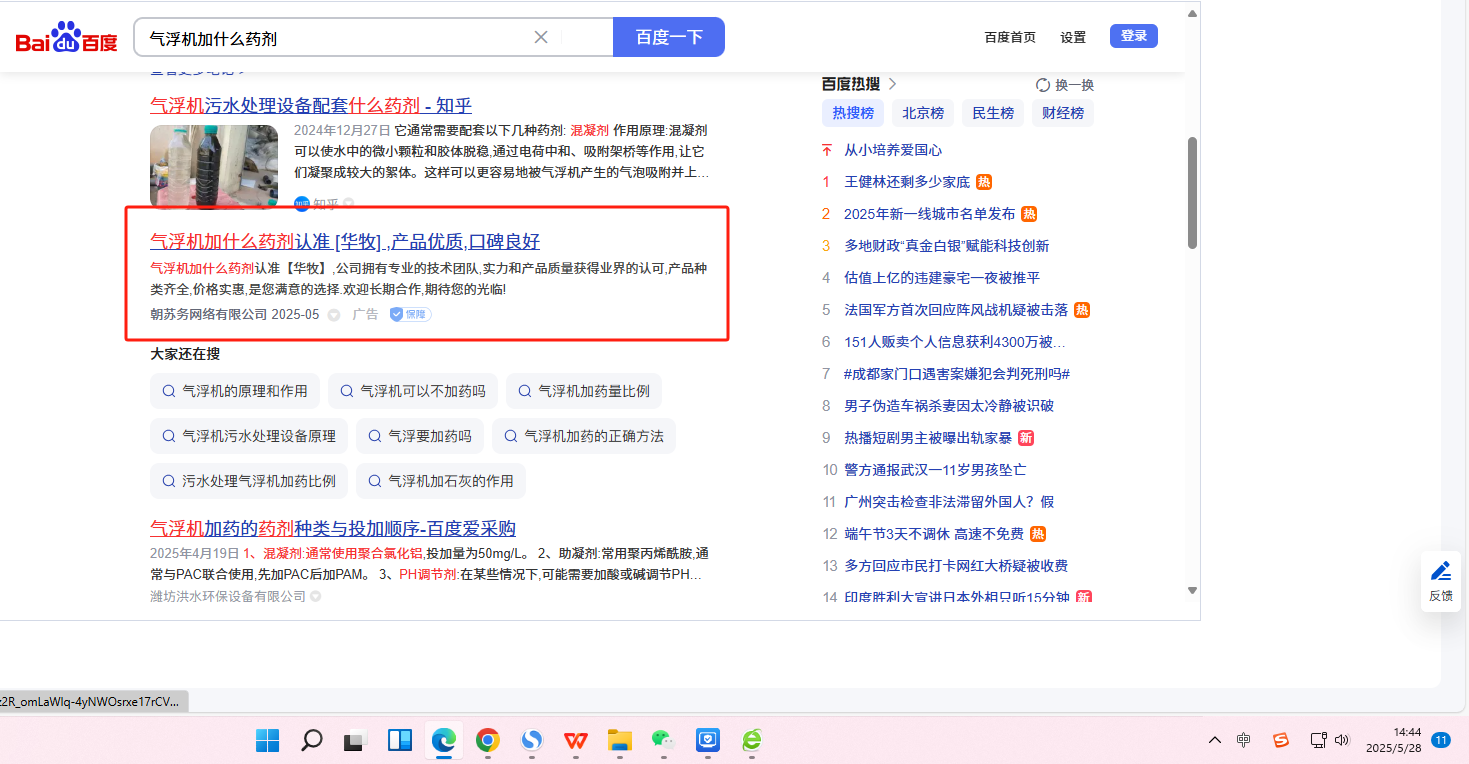Screen dimensions: 1469x764
Task: Click the 登录 button
Action: pyautogui.click(x=1134, y=36)
